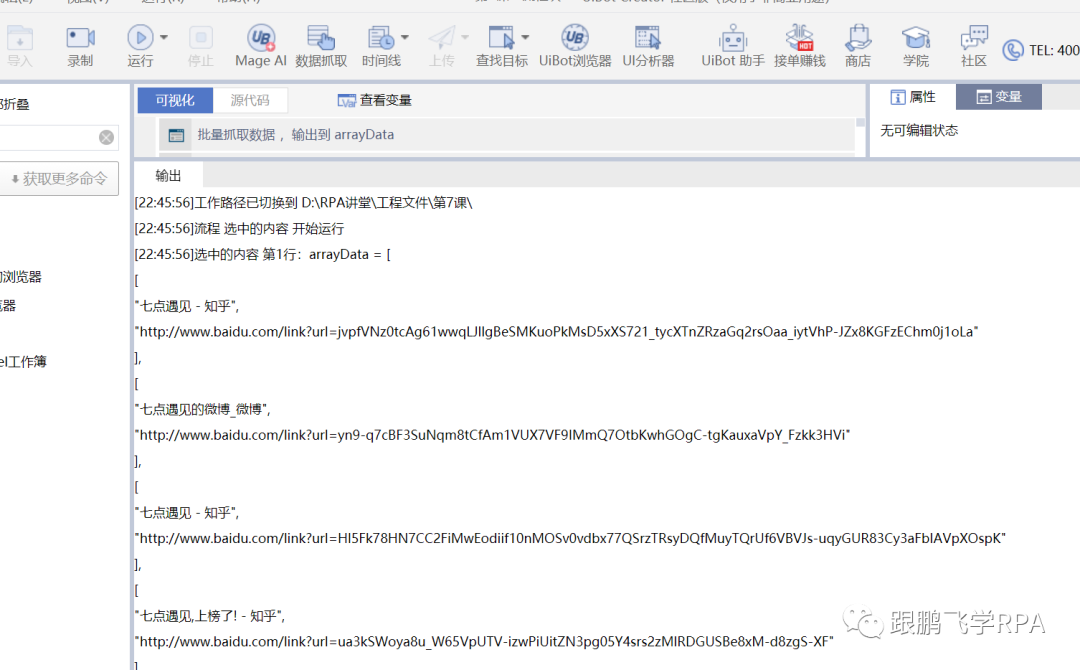Click the command search input field

(48, 138)
